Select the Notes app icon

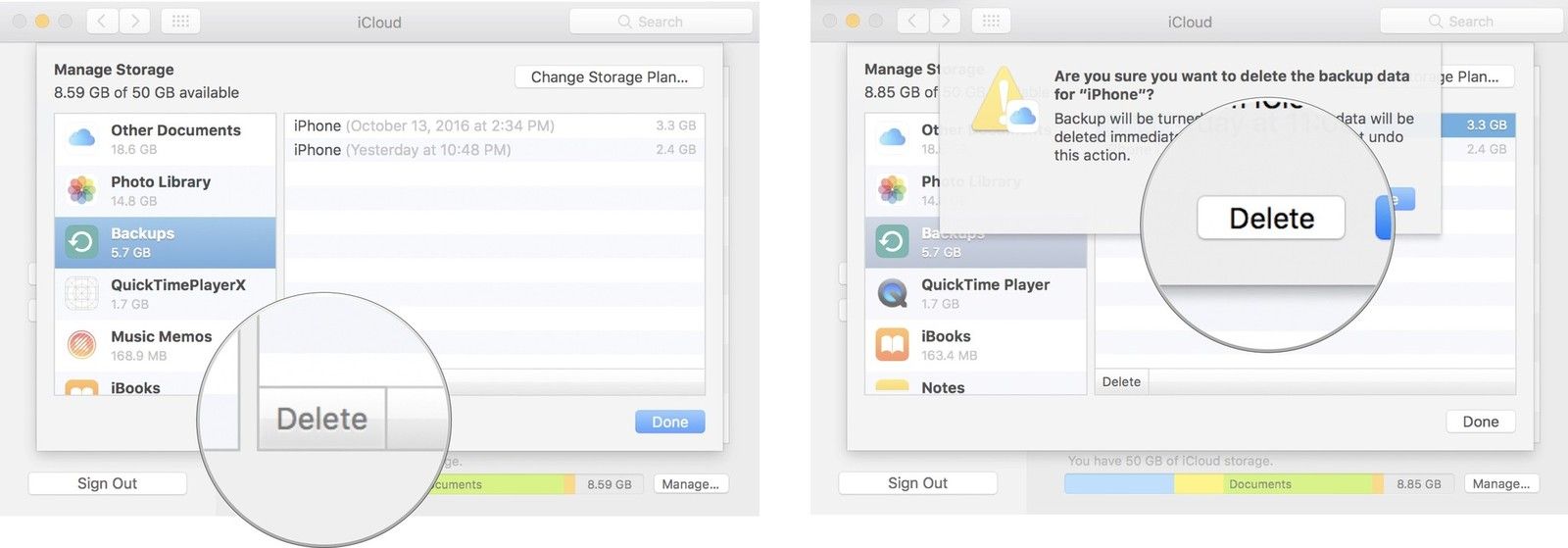pyautogui.click(x=893, y=386)
